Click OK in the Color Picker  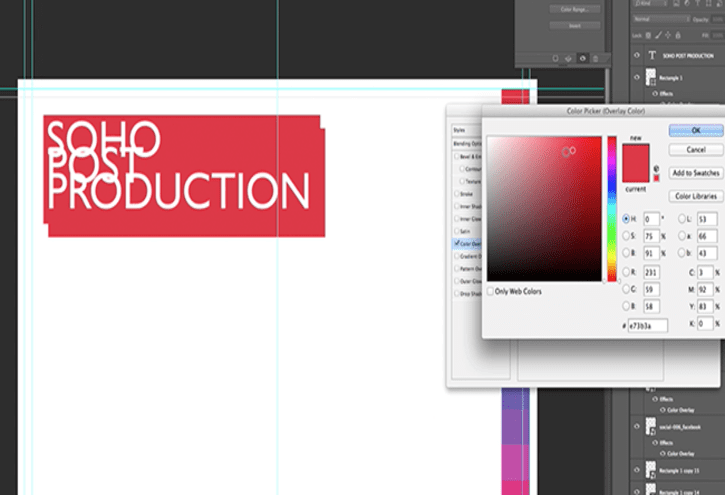click(696, 130)
